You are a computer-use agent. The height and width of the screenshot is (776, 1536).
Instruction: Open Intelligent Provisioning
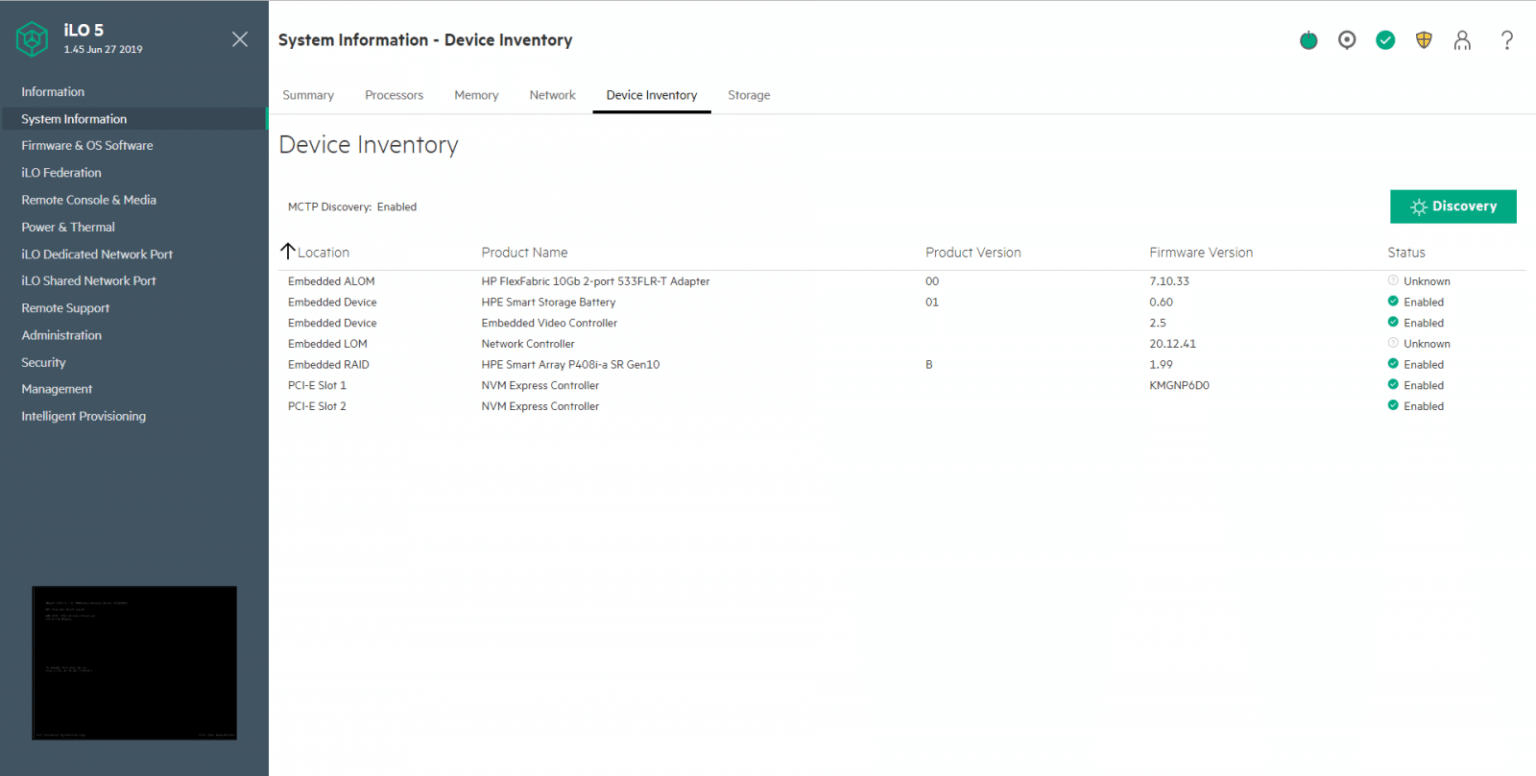pos(84,416)
